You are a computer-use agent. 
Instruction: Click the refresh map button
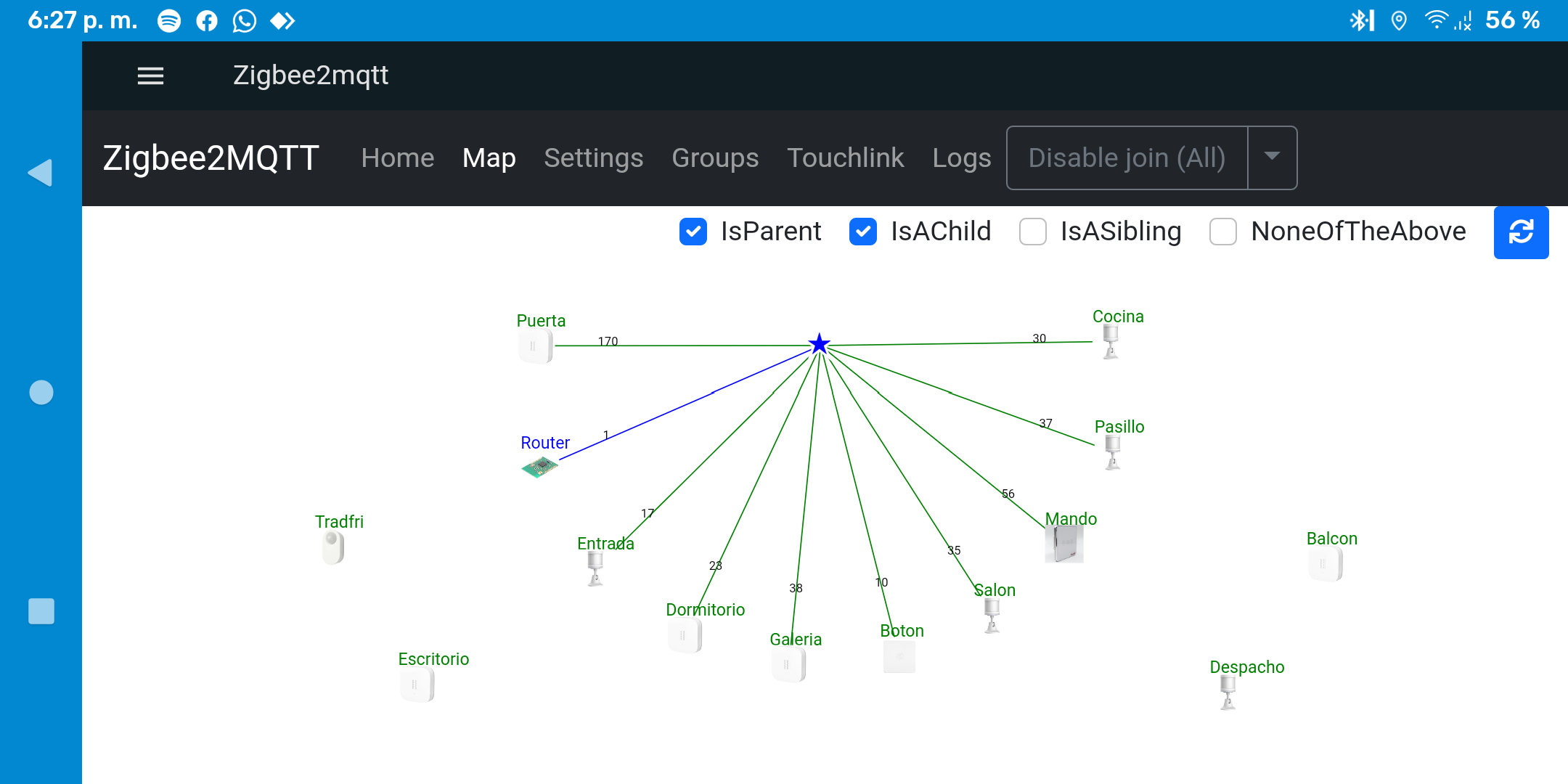(1522, 232)
